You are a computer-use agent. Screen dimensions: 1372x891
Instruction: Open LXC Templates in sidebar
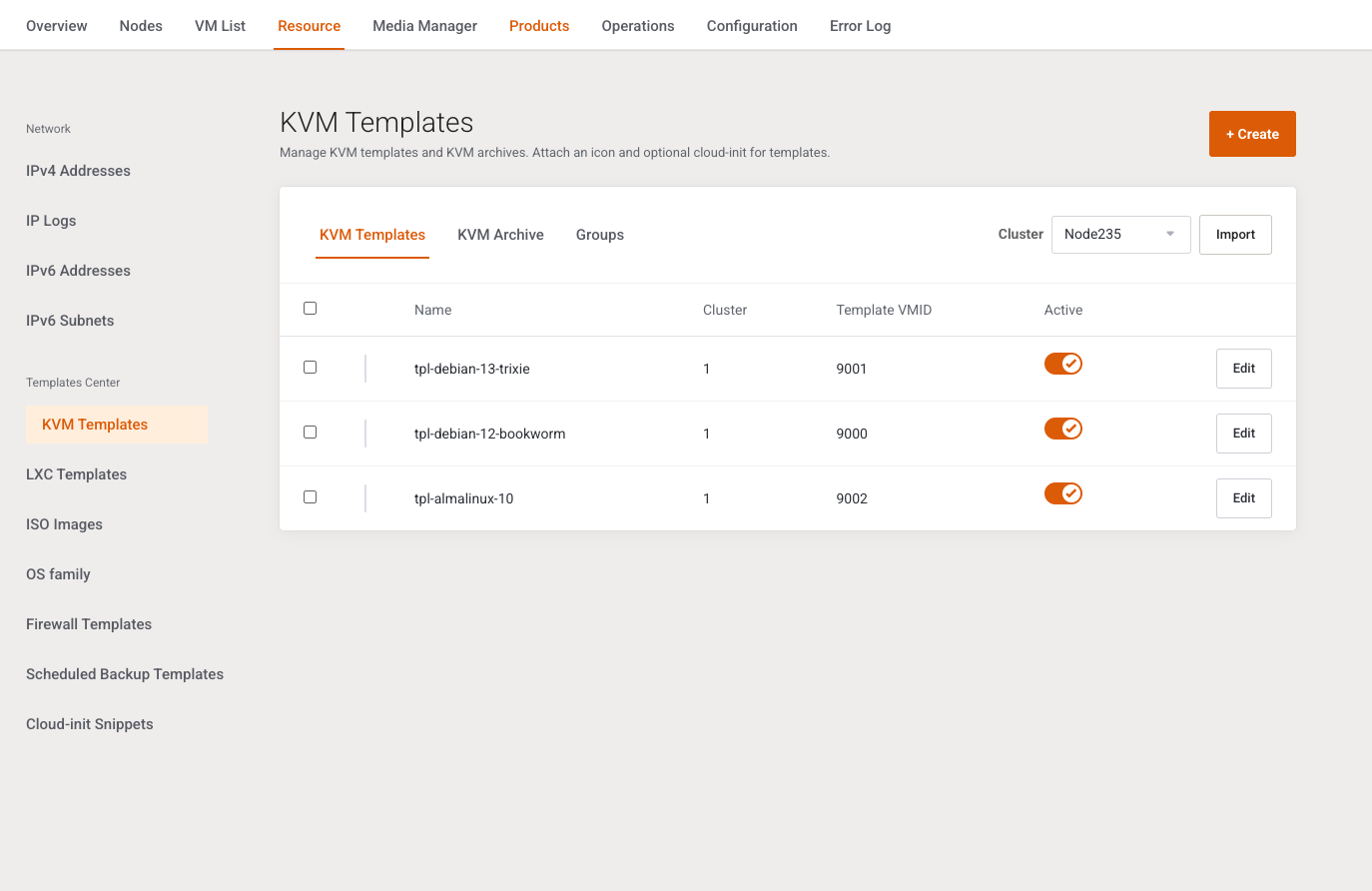pos(76,474)
